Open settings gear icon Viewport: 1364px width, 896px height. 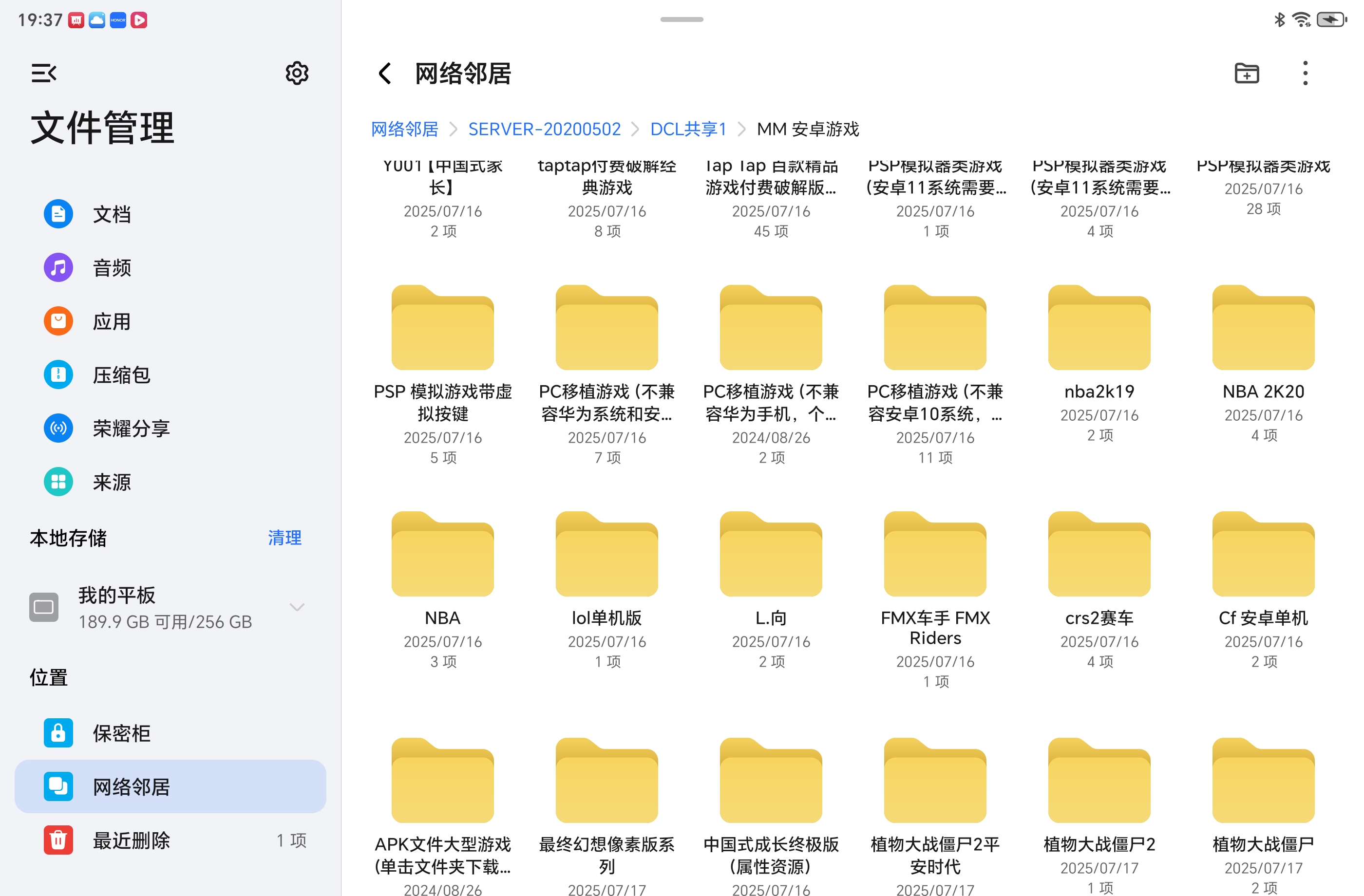tap(297, 74)
